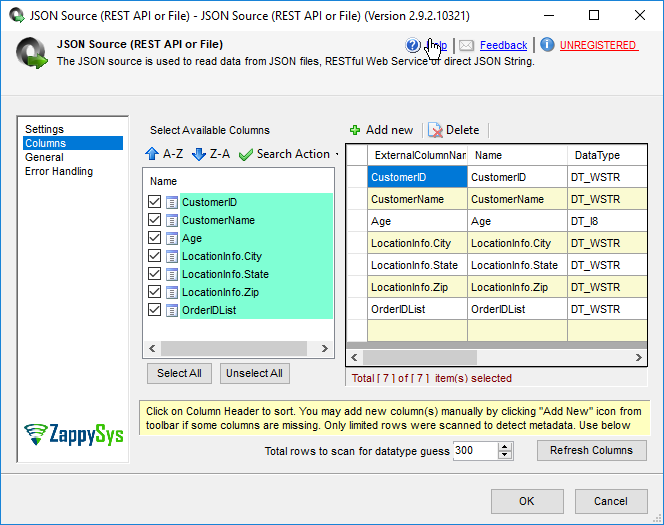This screenshot has width=664, height=525.
Task: Click row header of CustomerName grid row
Action: coord(357,199)
